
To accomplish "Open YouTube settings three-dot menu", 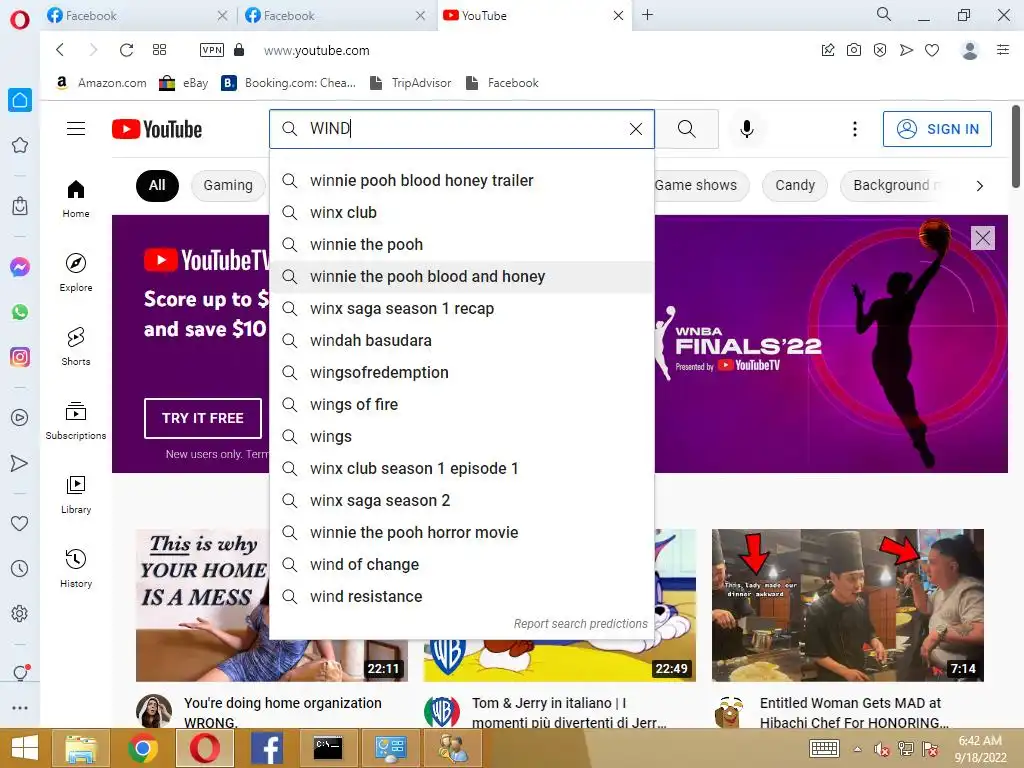I will tap(854, 129).
